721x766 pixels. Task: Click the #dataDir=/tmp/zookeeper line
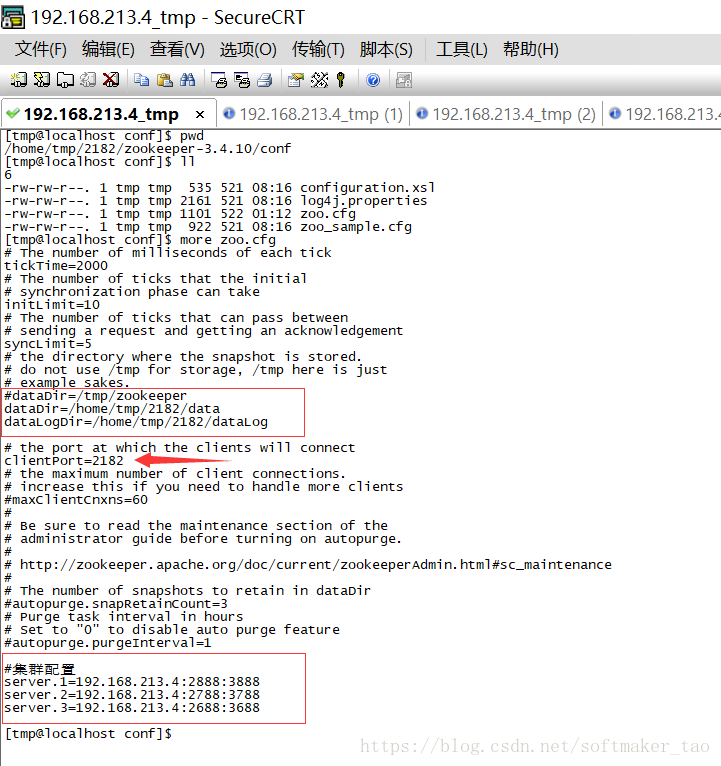point(95,396)
